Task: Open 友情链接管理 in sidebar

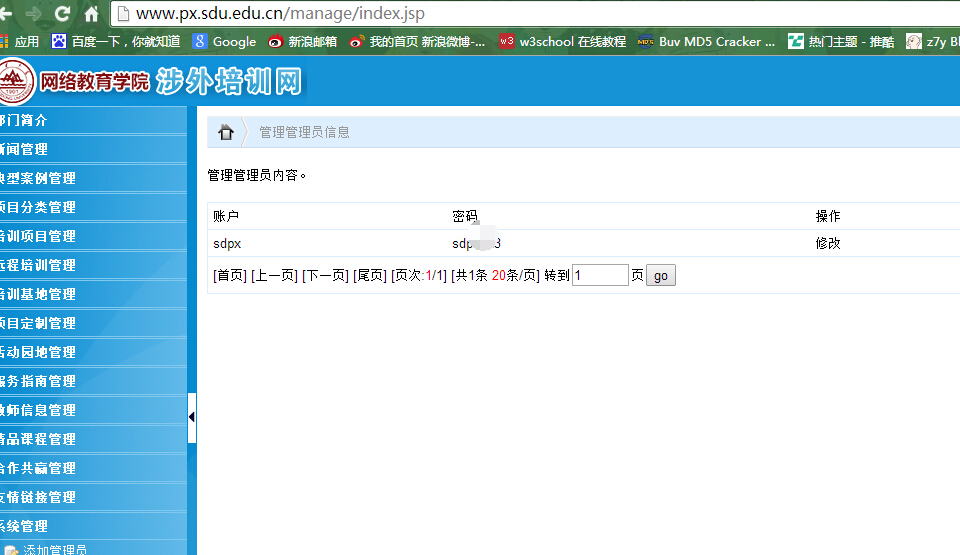Action: click(x=93, y=497)
